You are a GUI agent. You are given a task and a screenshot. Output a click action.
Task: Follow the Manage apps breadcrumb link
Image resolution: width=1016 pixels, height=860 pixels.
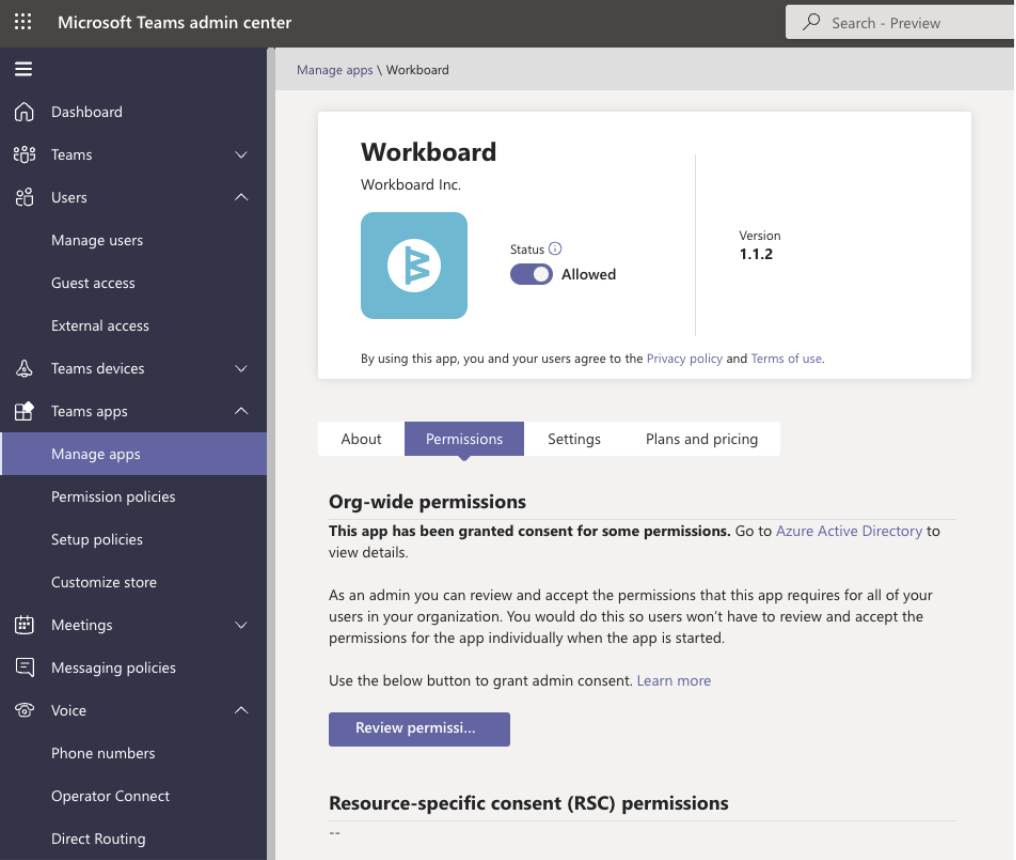point(335,69)
